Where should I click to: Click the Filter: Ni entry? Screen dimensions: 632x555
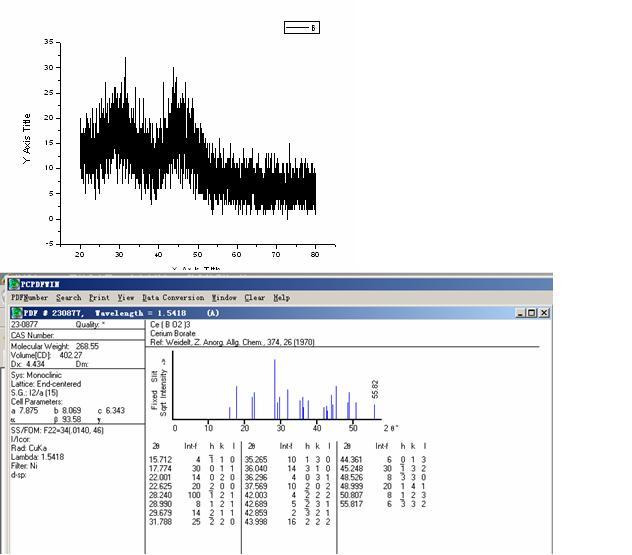click(24, 466)
